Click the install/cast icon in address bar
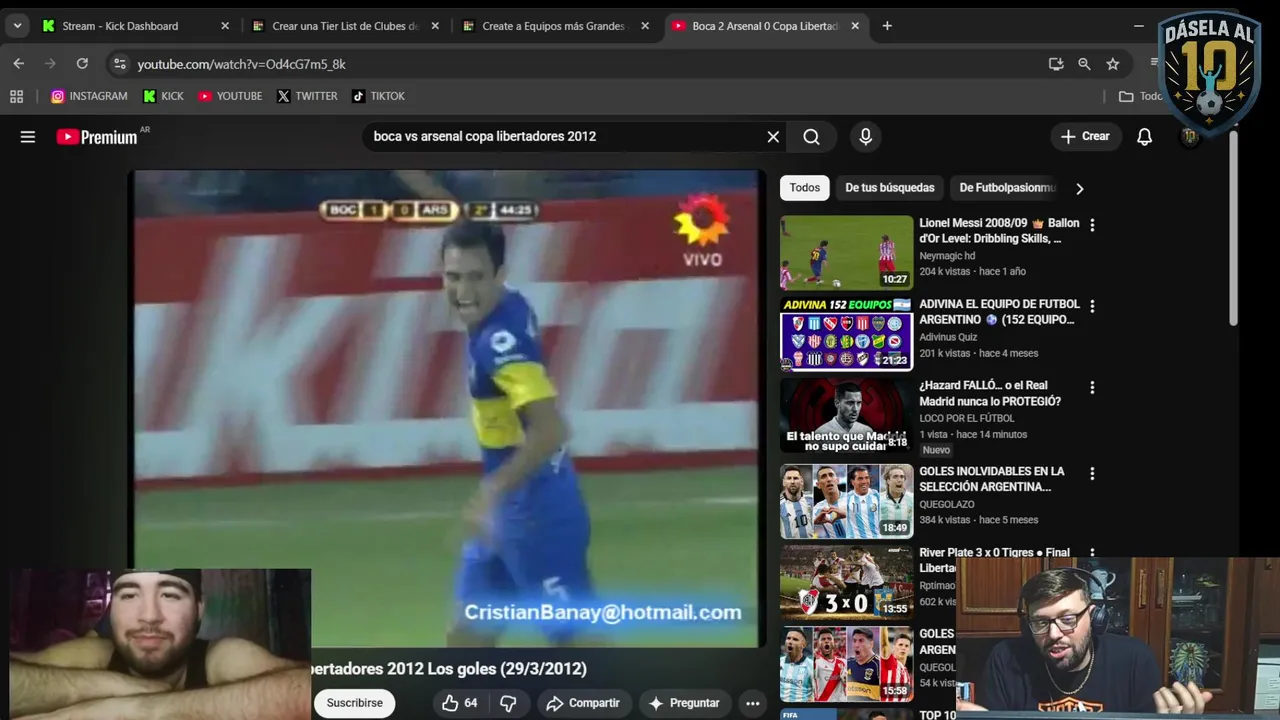 (1056, 64)
